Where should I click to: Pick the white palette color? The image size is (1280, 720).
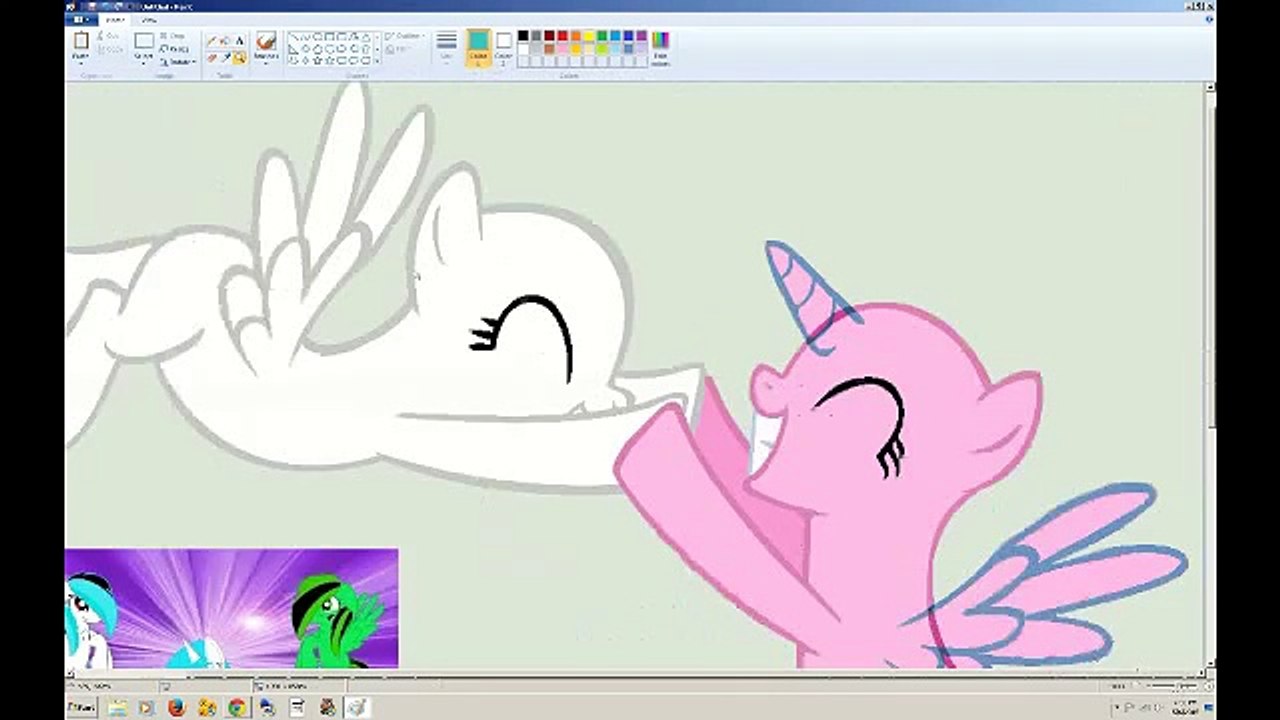tap(523, 48)
